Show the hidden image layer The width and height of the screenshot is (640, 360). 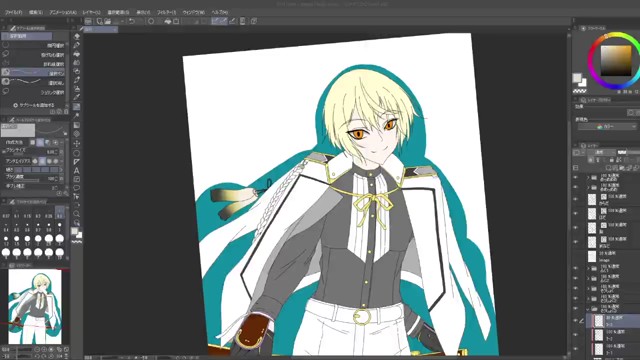(576, 256)
